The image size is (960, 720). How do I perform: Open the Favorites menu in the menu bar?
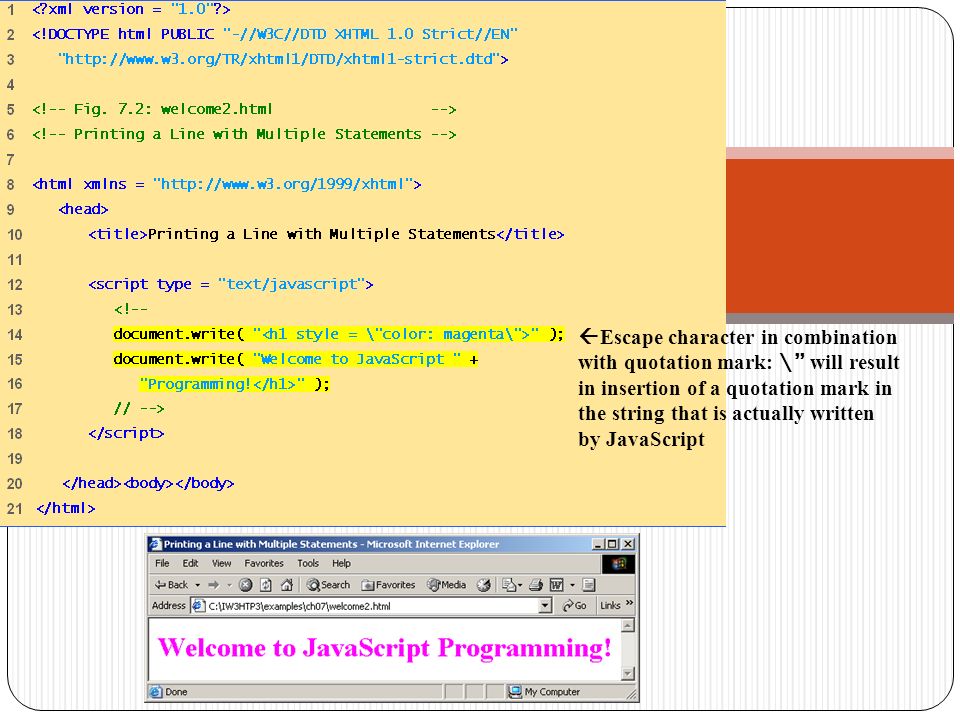(264, 563)
